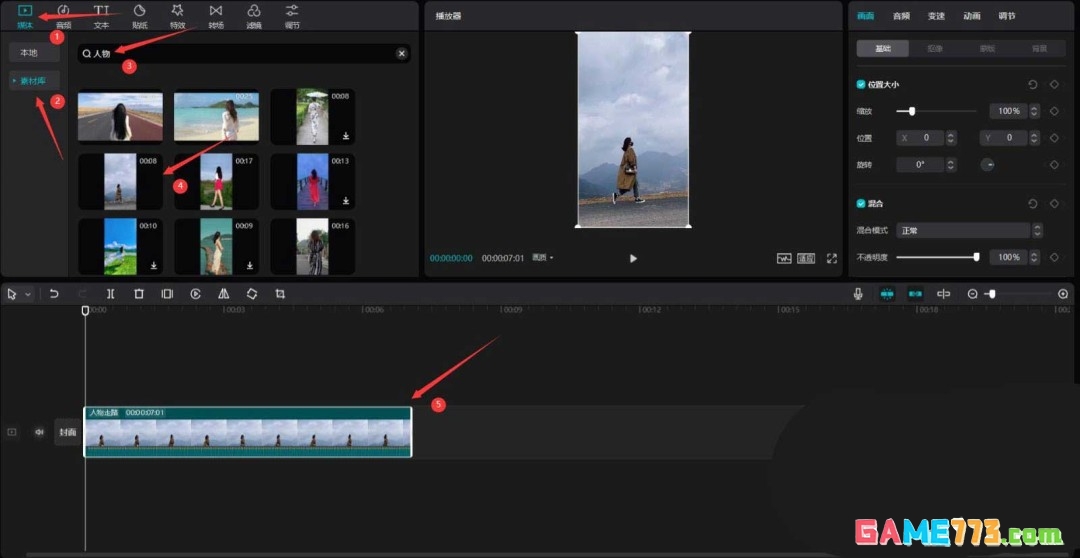Expand the 素材库 library category
This screenshot has height=558, width=1080.
(x=35, y=81)
